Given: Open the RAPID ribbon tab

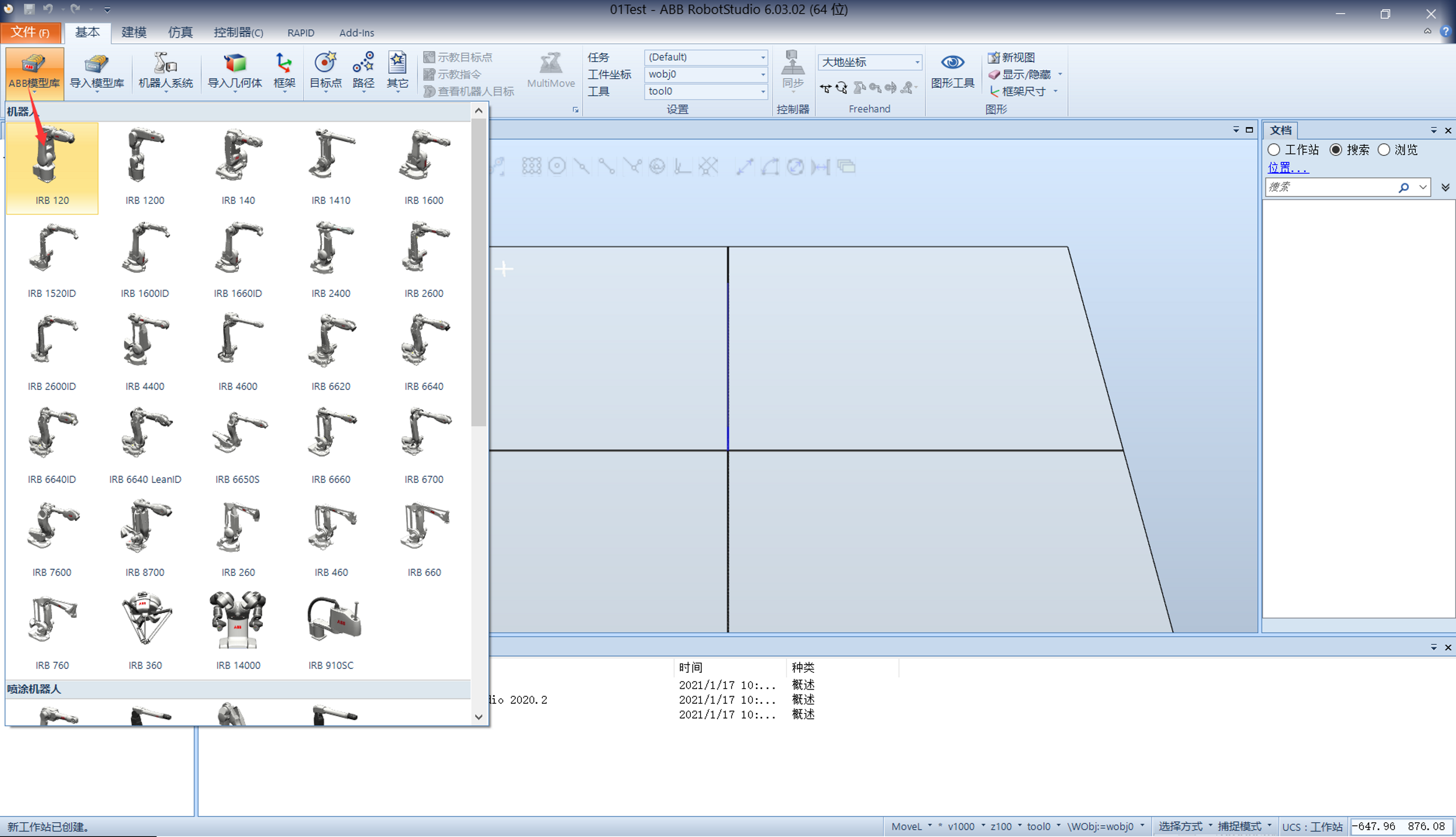Looking at the screenshot, I should tap(301, 33).
